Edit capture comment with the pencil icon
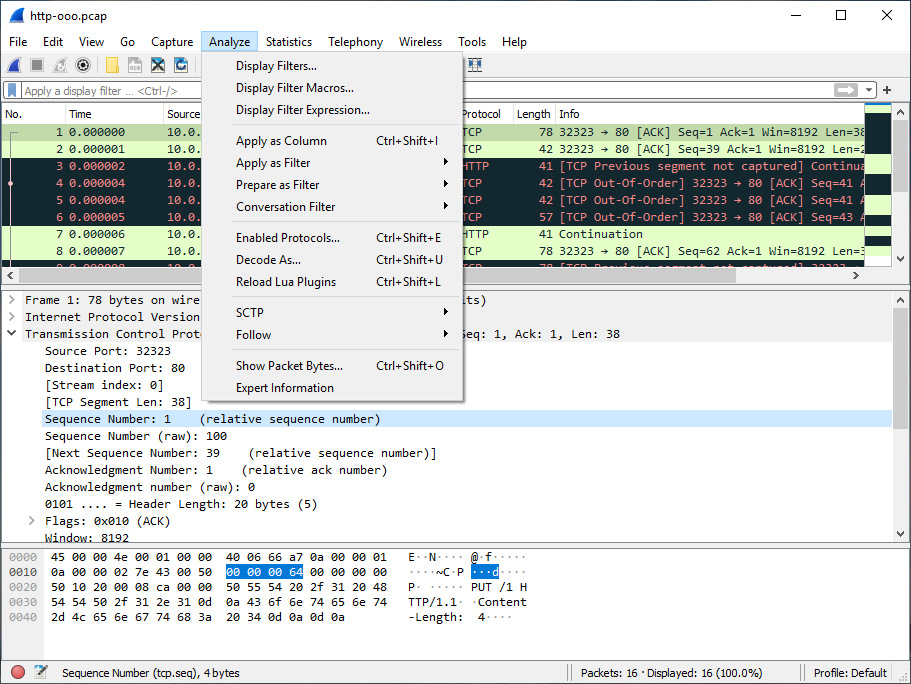Viewport: 911px width, 684px height. (x=40, y=672)
